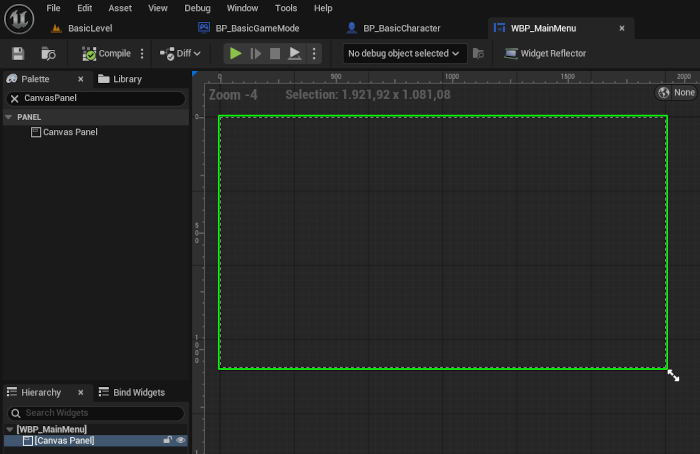This screenshot has width=700, height=454.
Task: Click the Browse to asset icon
Action: [x=48, y=53]
